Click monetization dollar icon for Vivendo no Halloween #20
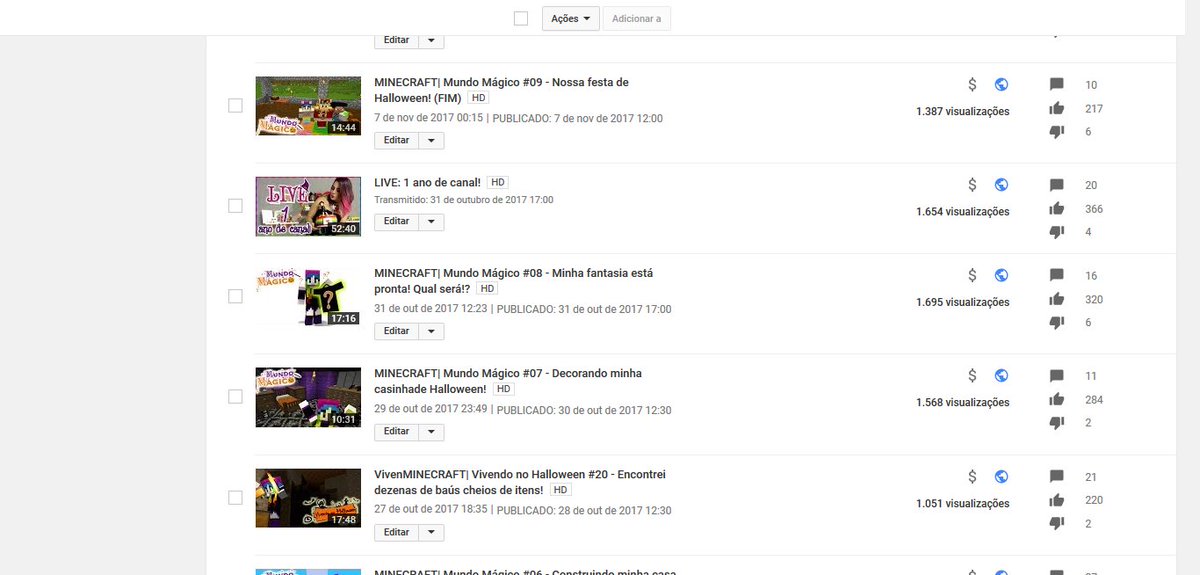Image resolution: width=1200 pixels, height=575 pixels. (x=972, y=477)
